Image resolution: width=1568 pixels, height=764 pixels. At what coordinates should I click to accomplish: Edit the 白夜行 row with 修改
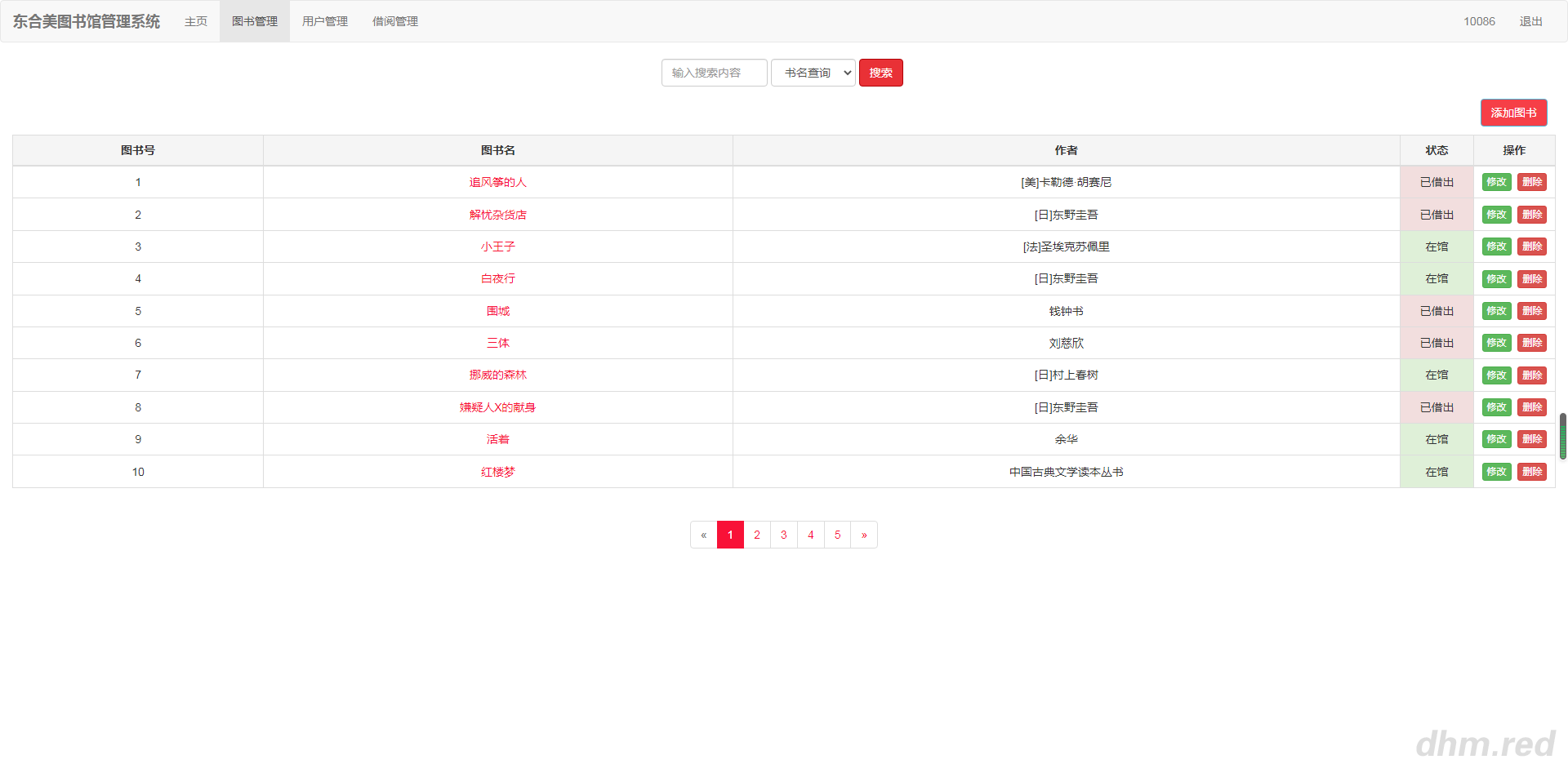pyautogui.click(x=1497, y=279)
